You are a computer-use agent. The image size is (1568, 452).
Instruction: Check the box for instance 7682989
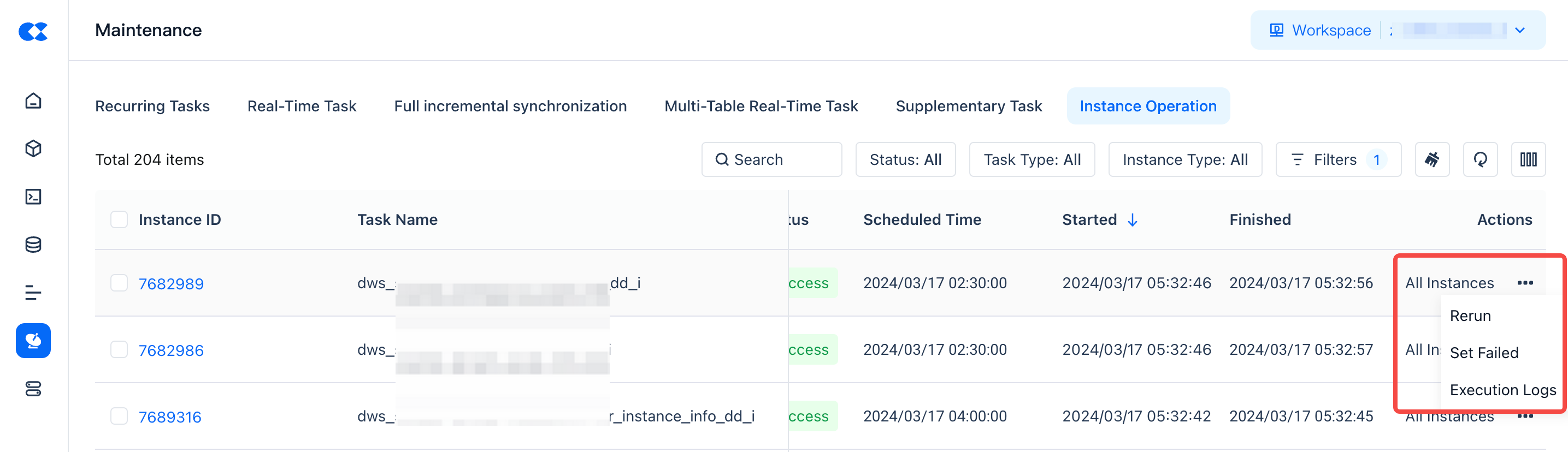click(x=119, y=283)
